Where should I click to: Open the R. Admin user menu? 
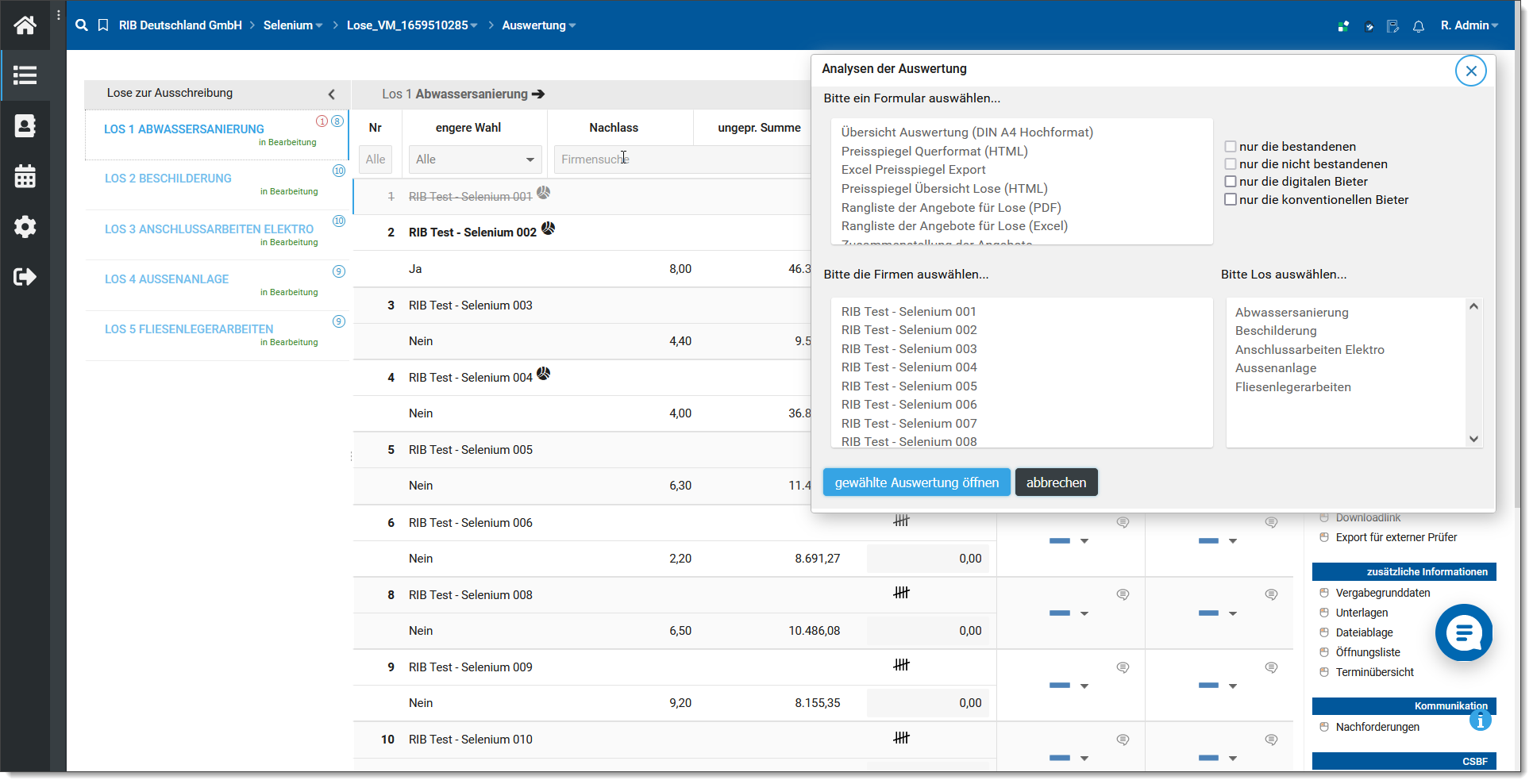point(1469,25)
